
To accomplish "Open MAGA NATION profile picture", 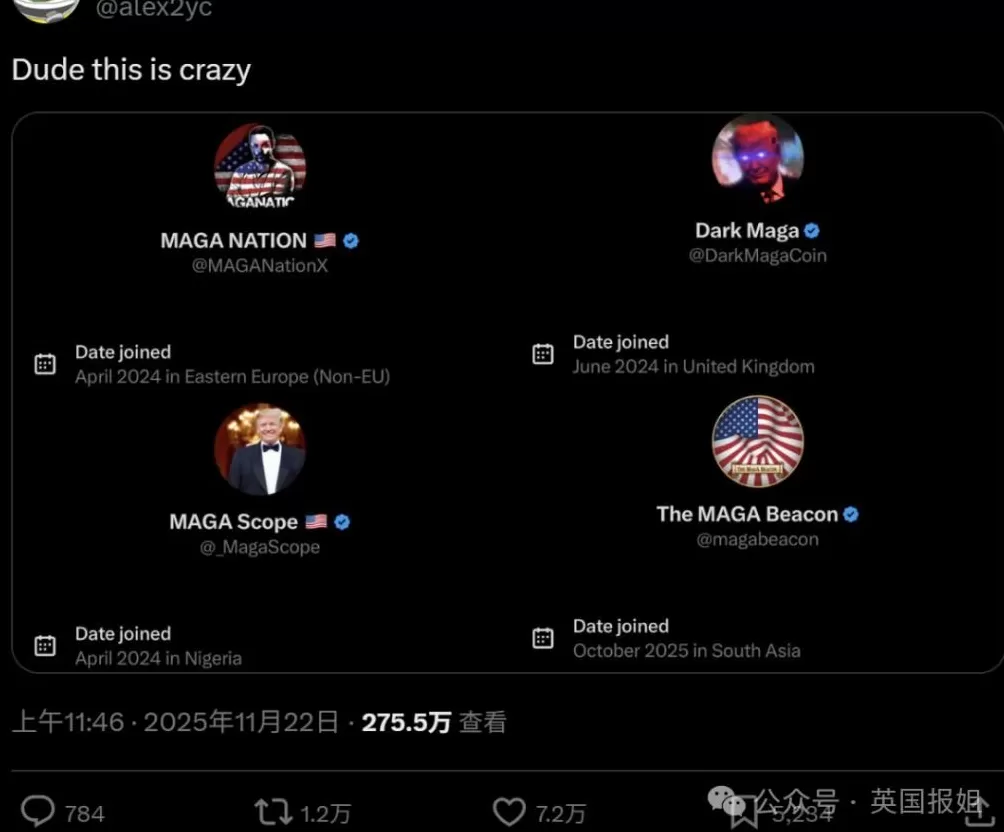I will click(x=260, y=167).
